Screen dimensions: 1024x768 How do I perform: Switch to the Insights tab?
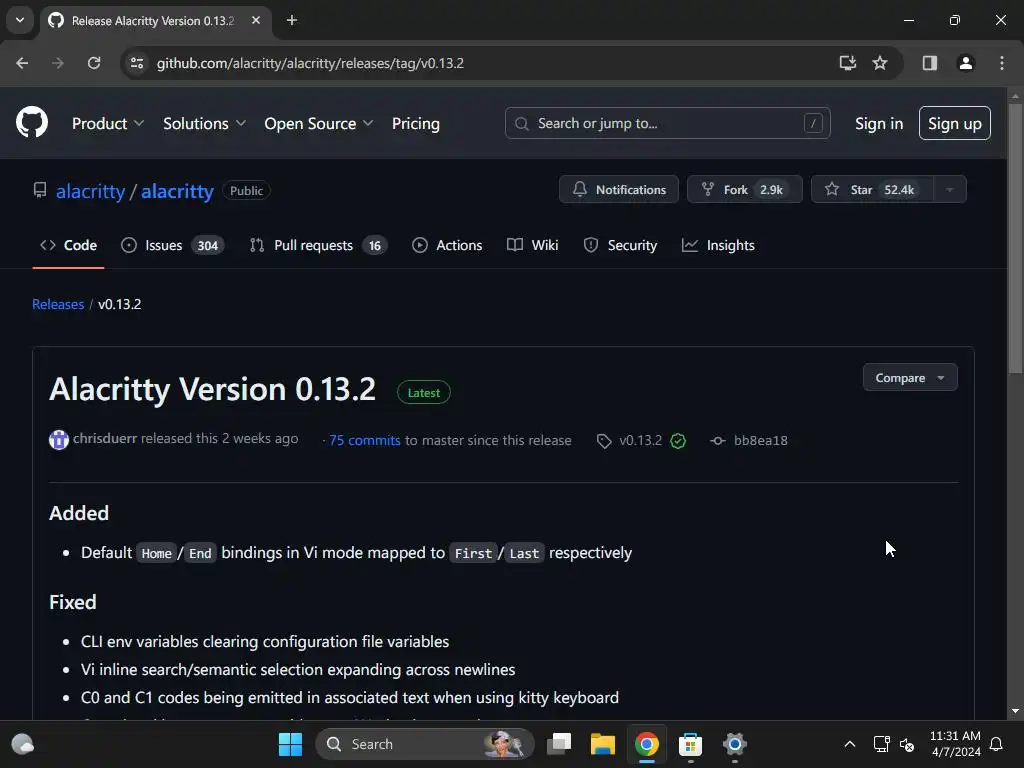tap(718, 246)
